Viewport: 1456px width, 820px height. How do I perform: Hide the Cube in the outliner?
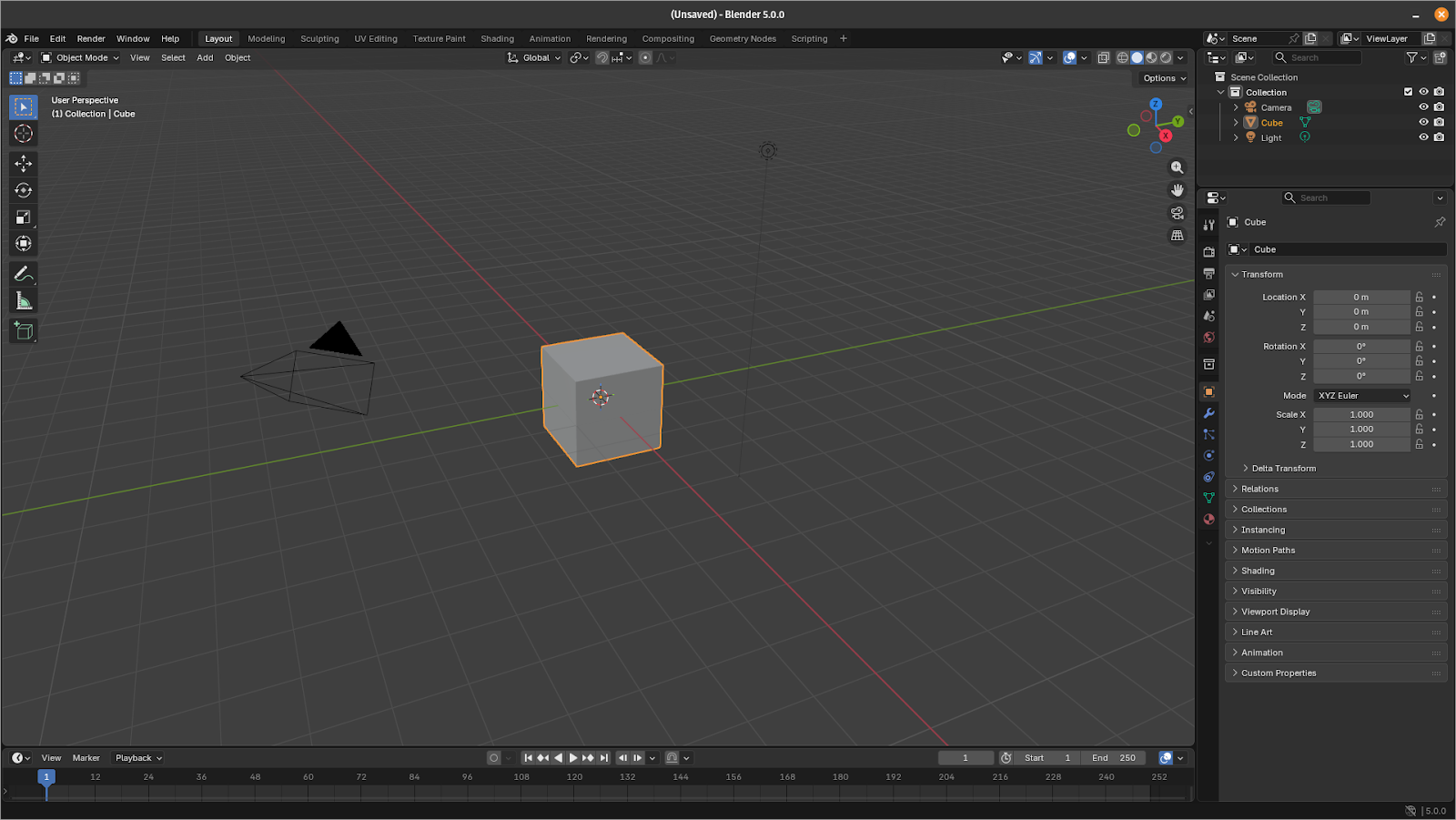[x=1423, y=122]
